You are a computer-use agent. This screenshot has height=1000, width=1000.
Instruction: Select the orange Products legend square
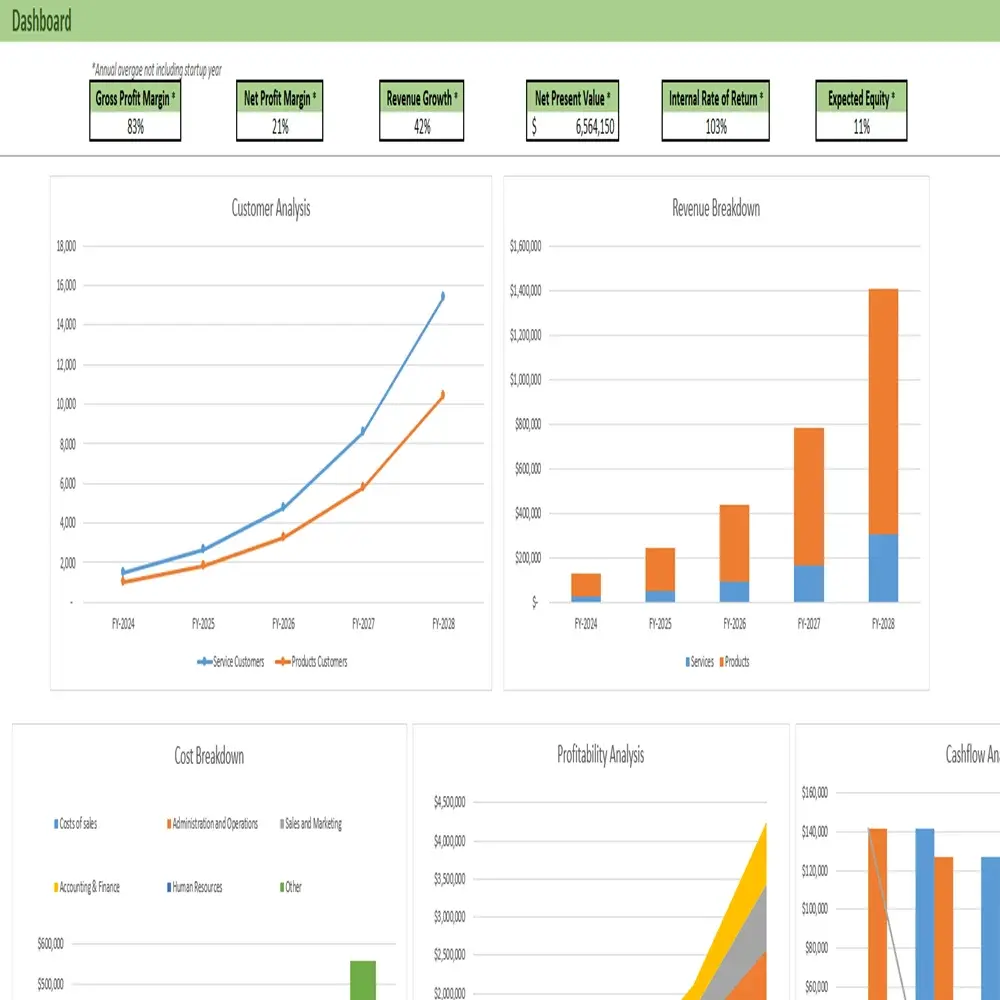pyautogui.click(x=719, y=662)
